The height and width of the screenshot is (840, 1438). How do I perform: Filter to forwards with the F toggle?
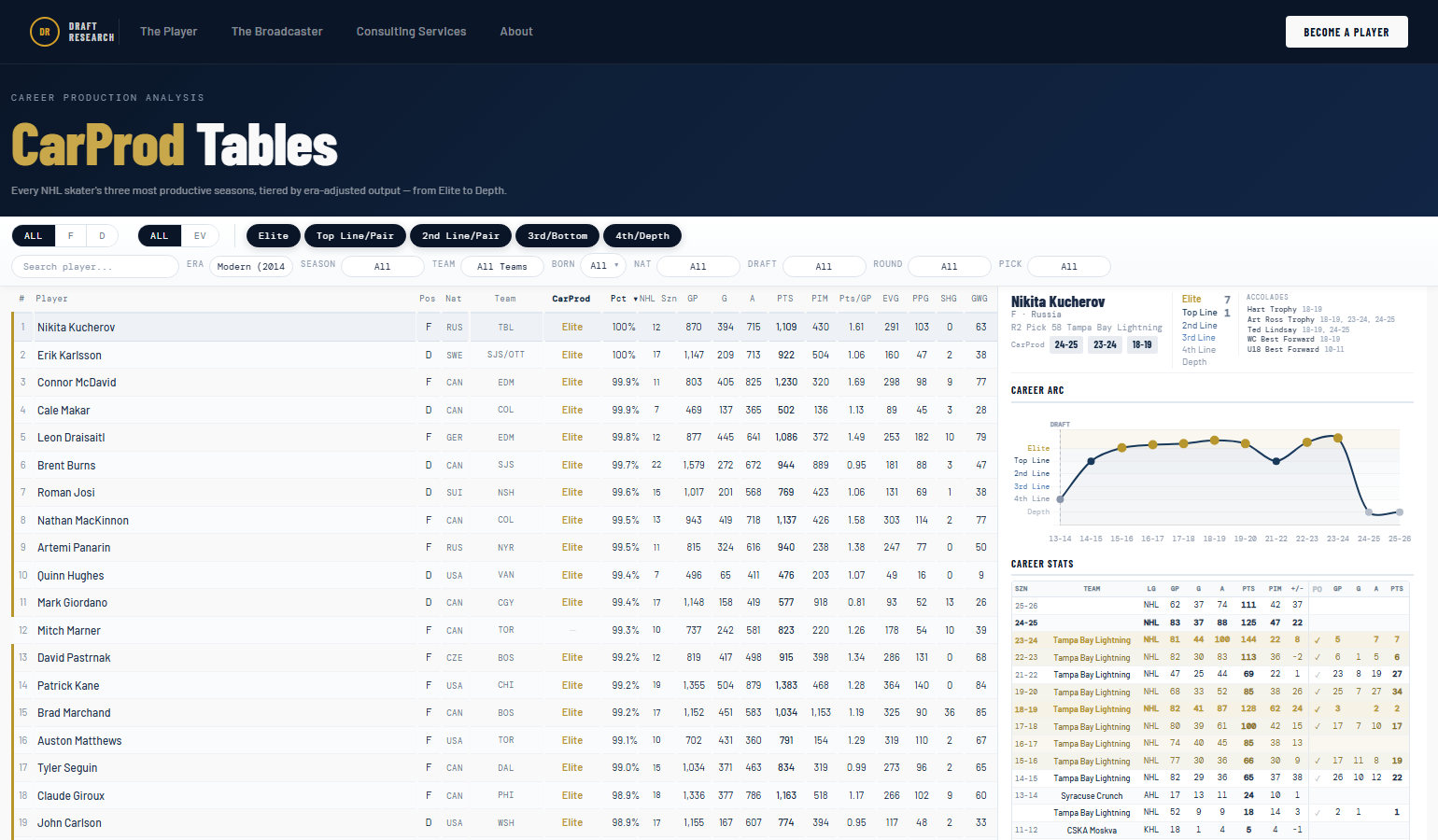pyautogui.click(x=70, y=236)
